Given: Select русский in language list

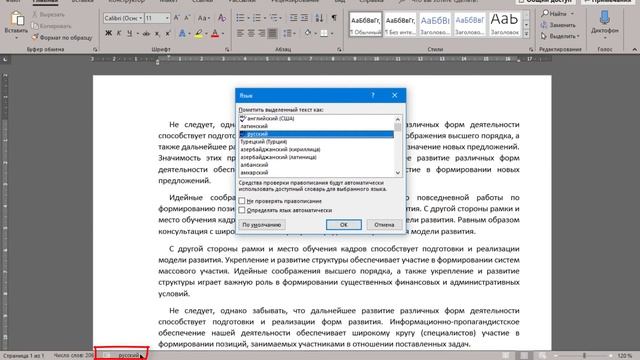Looking at the screenshot, I should point(316,134).
